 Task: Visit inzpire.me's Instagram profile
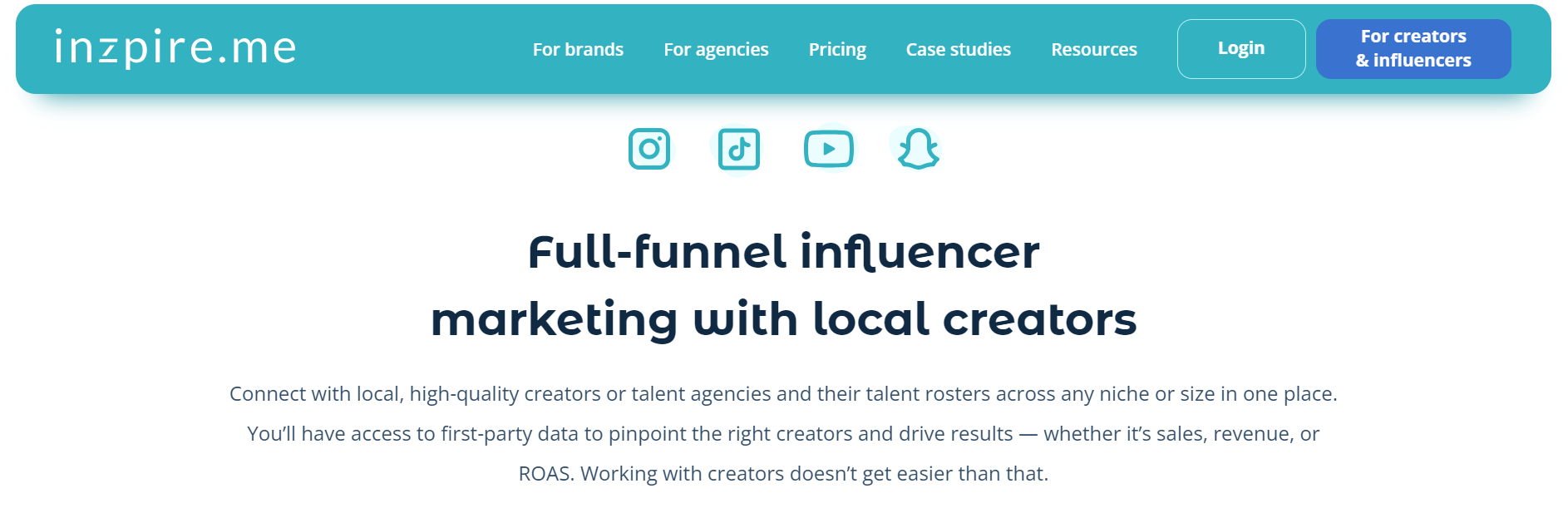[x=649, y=149]
